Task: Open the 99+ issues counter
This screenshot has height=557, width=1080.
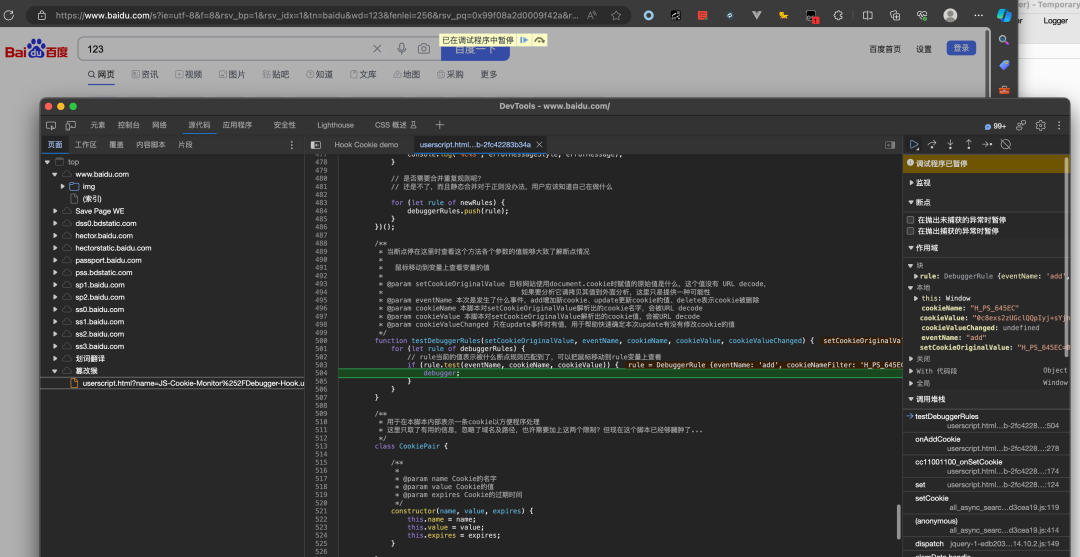Action: click(995, 126)
